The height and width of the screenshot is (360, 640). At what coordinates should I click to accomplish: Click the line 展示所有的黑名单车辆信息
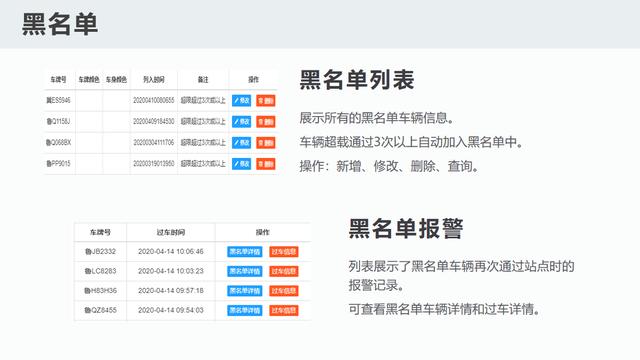coord(376,118)
